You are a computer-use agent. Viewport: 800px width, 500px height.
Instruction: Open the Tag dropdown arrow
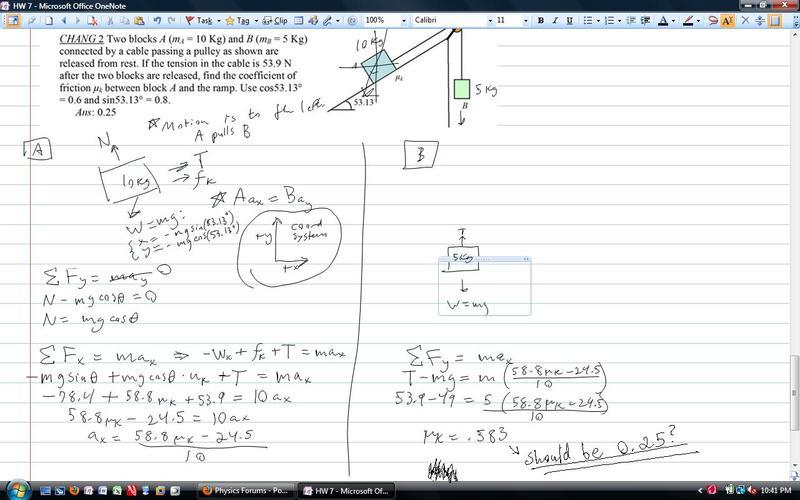click(x=256, y=21)
